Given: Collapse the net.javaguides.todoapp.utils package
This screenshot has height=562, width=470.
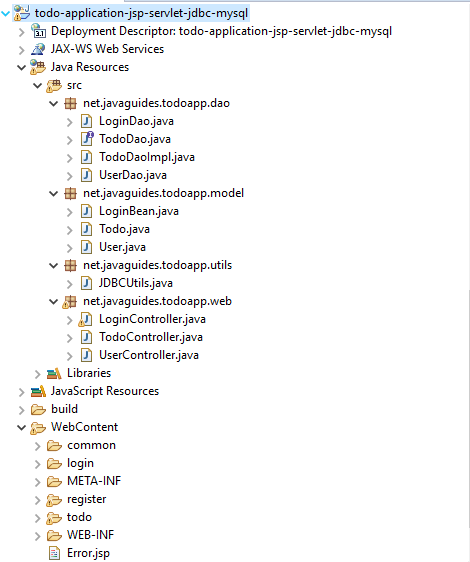Looking at the screenshot, I should (x=54, y=266).
